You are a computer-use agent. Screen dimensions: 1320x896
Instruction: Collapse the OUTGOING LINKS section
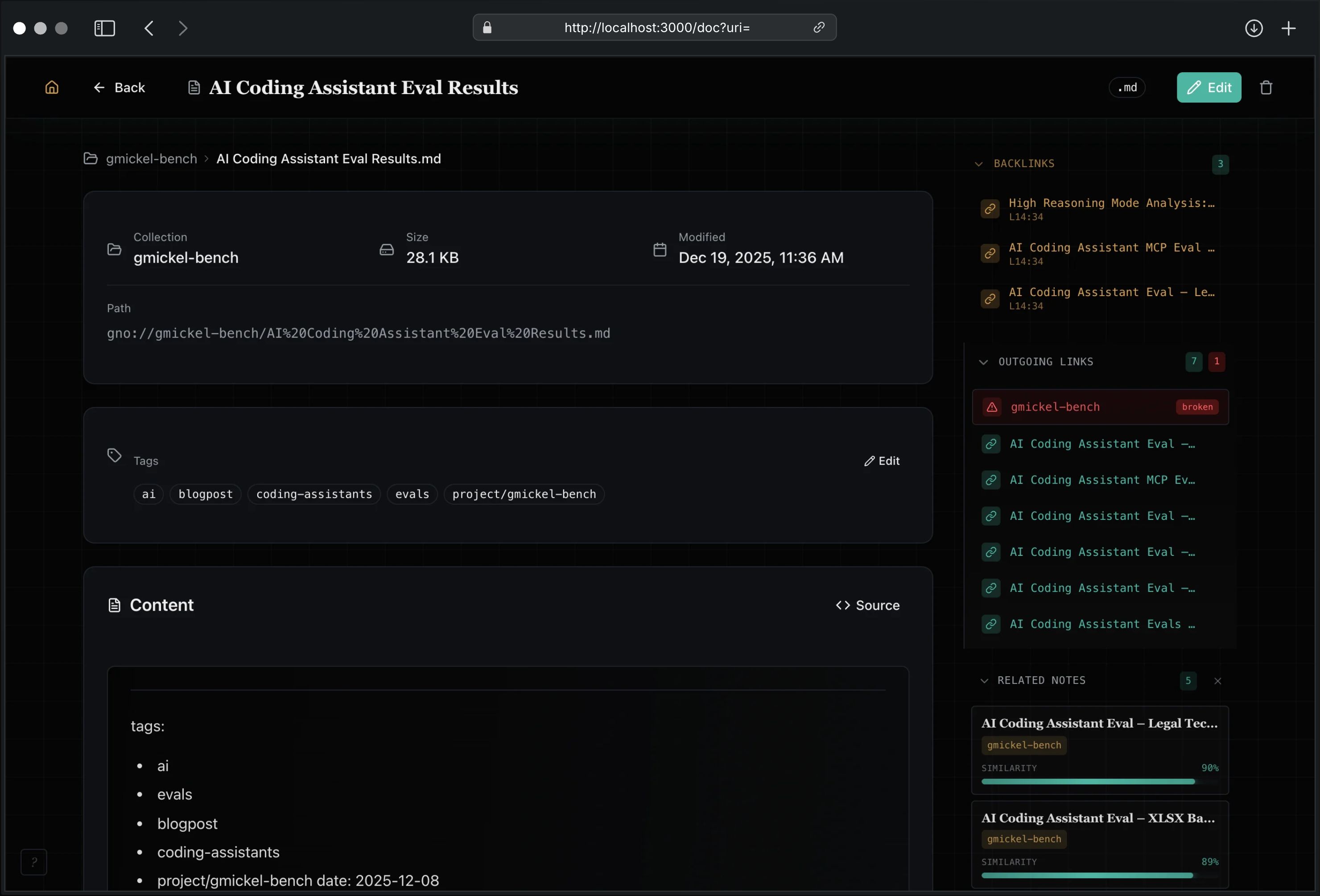(984, 362)
